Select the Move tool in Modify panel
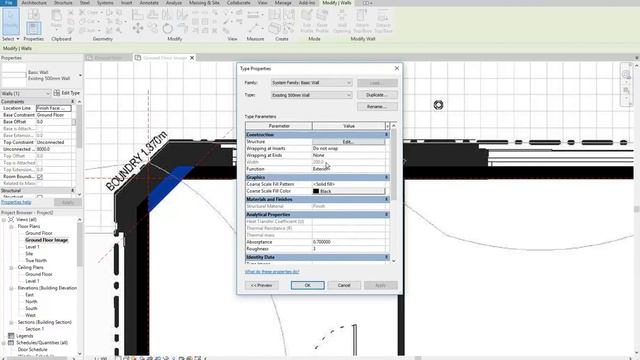The height and width of the screenshot is (360, 640). (138, 28)
